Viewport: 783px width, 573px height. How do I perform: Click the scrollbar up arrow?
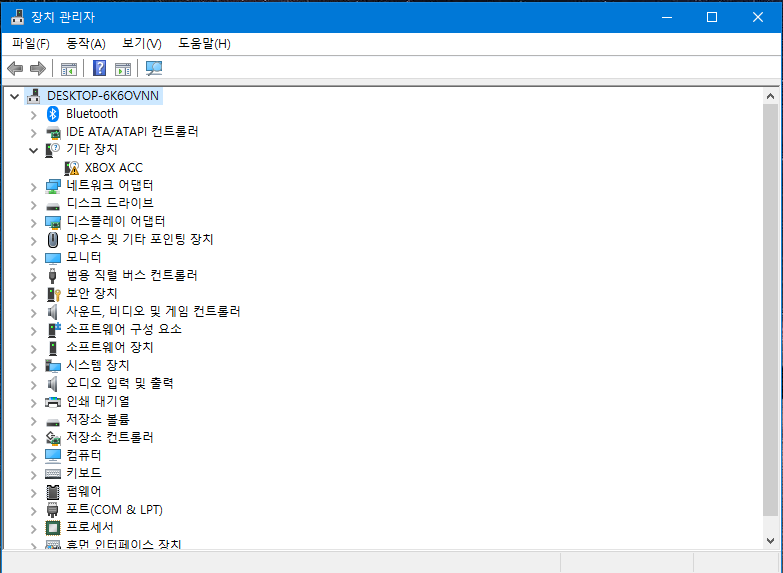(770, 96)
